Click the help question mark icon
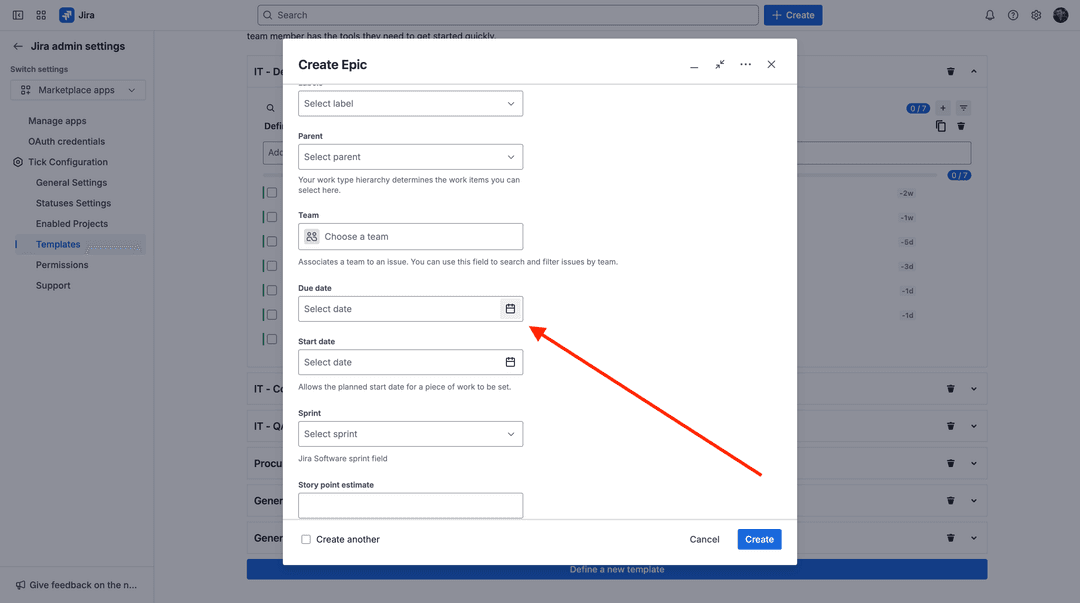Image resolution: width=1080 pixels, height=603 pixels. [1012, 14]
